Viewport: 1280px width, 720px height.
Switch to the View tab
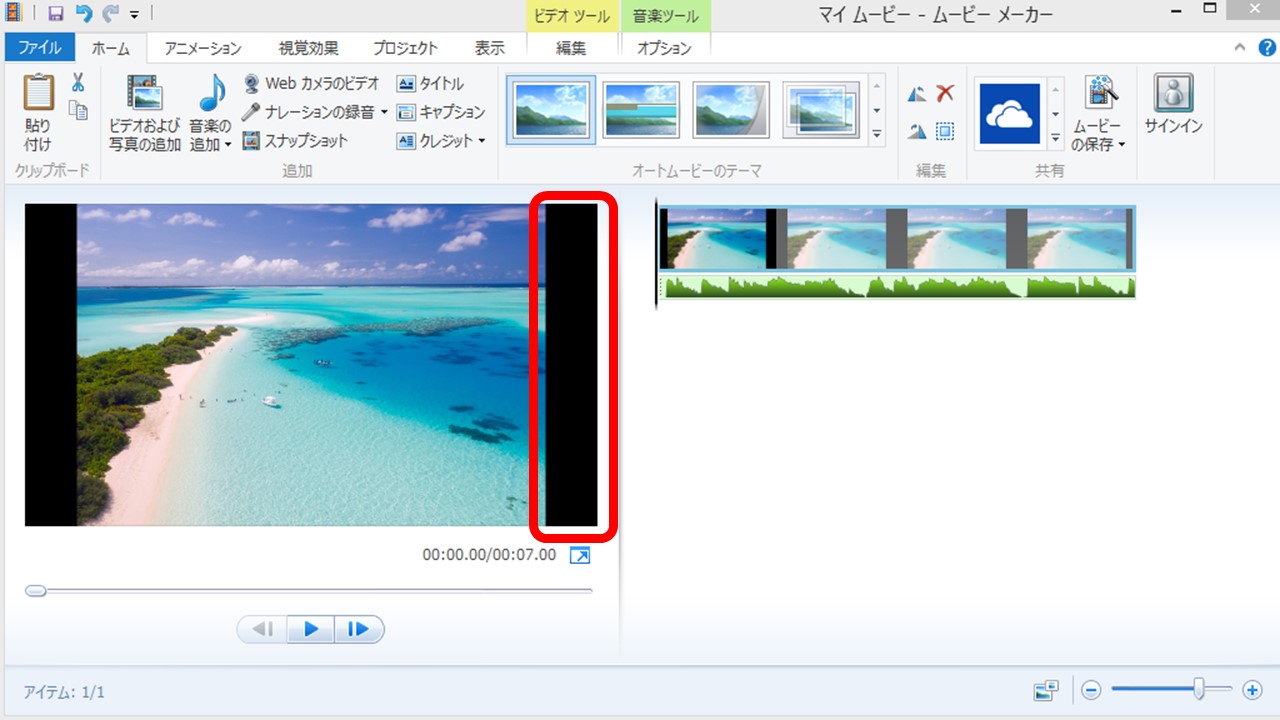[x=489, y=47]
